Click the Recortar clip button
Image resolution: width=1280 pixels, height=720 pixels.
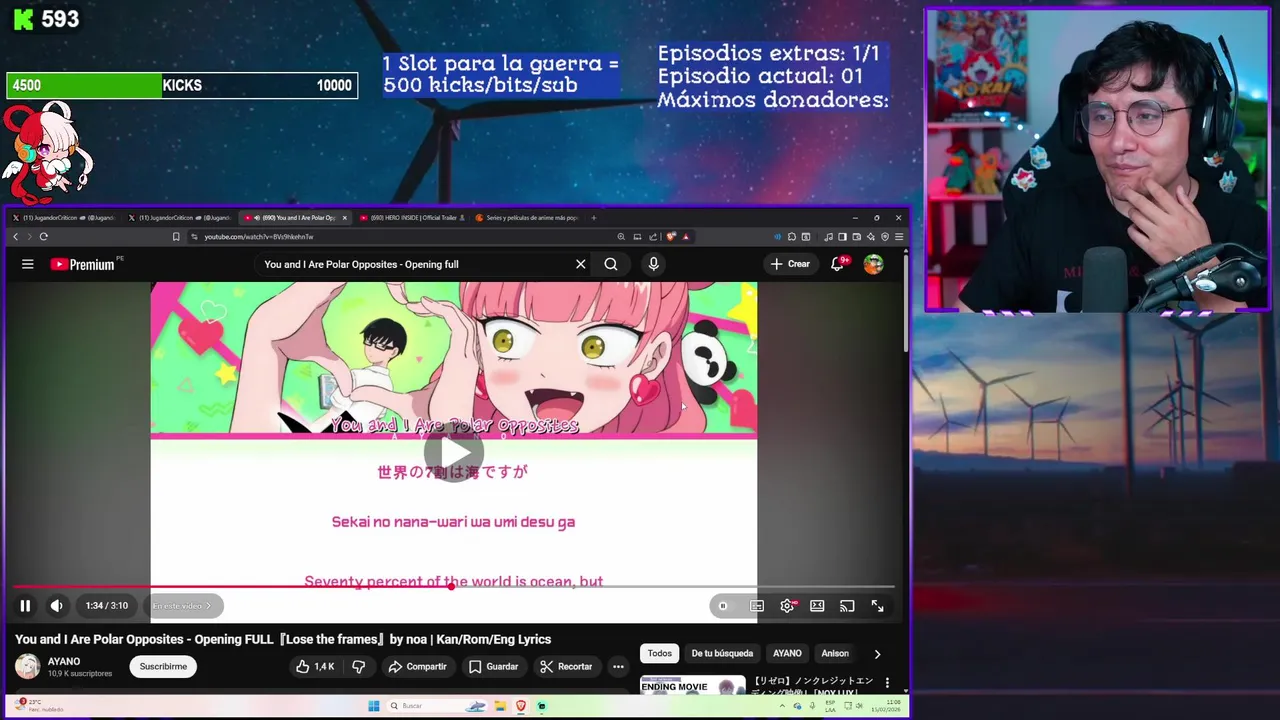pyautogui.click(x=566, y=666)
